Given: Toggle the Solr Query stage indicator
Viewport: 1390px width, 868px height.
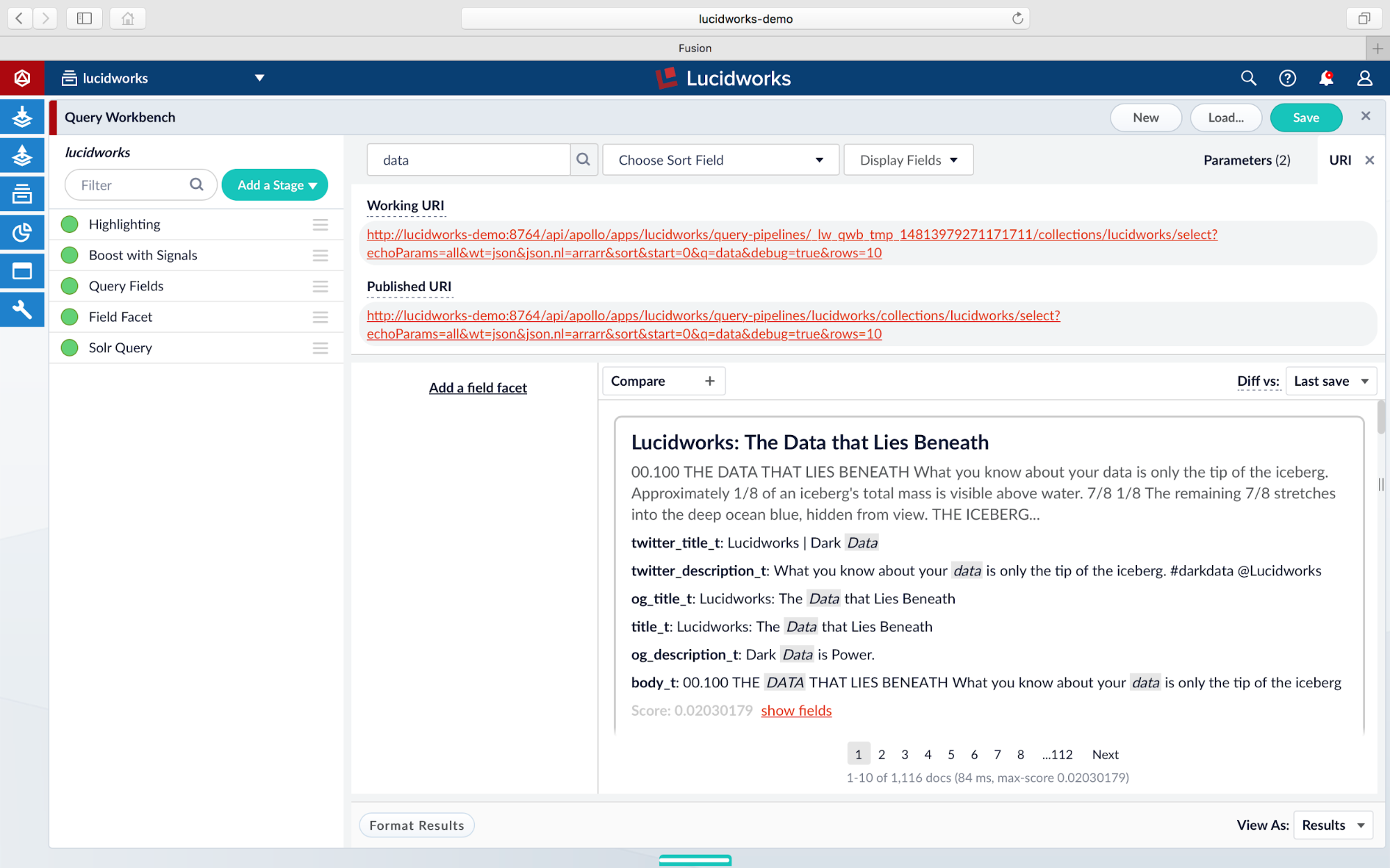Looking at the screenshot, I should [x=70, y=347].
